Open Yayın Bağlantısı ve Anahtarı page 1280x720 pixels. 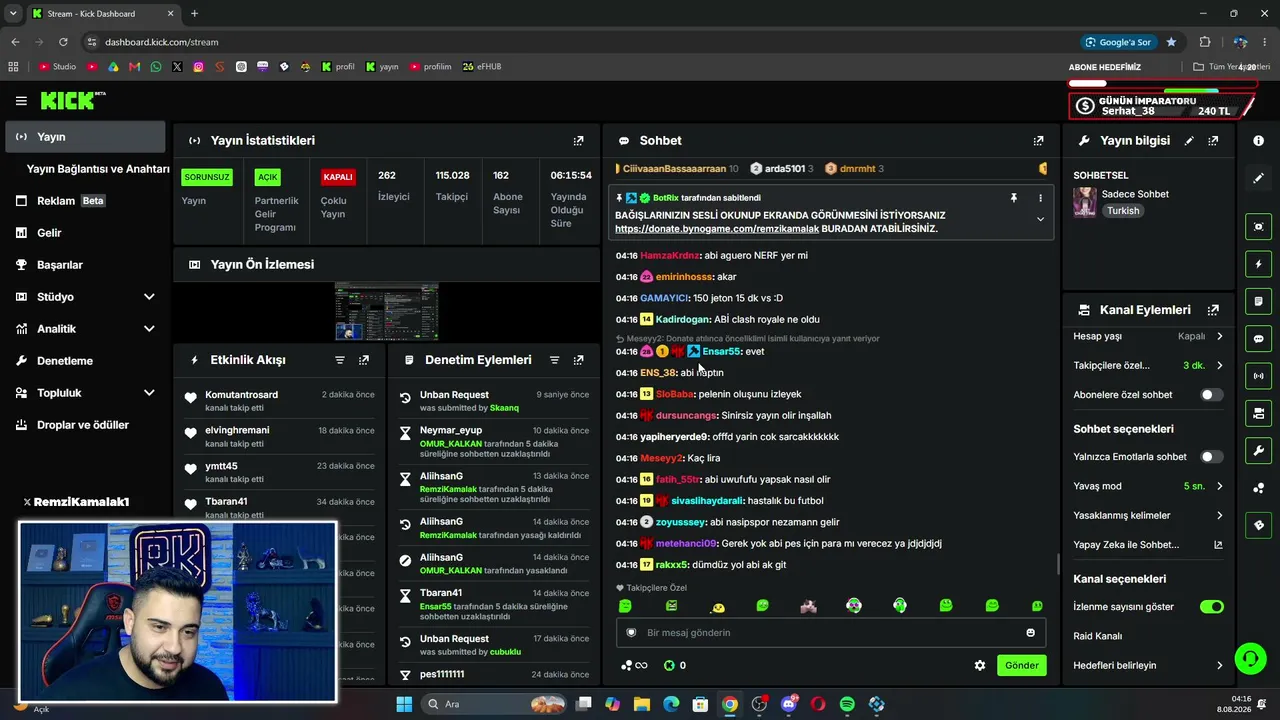tap(98, 169)
